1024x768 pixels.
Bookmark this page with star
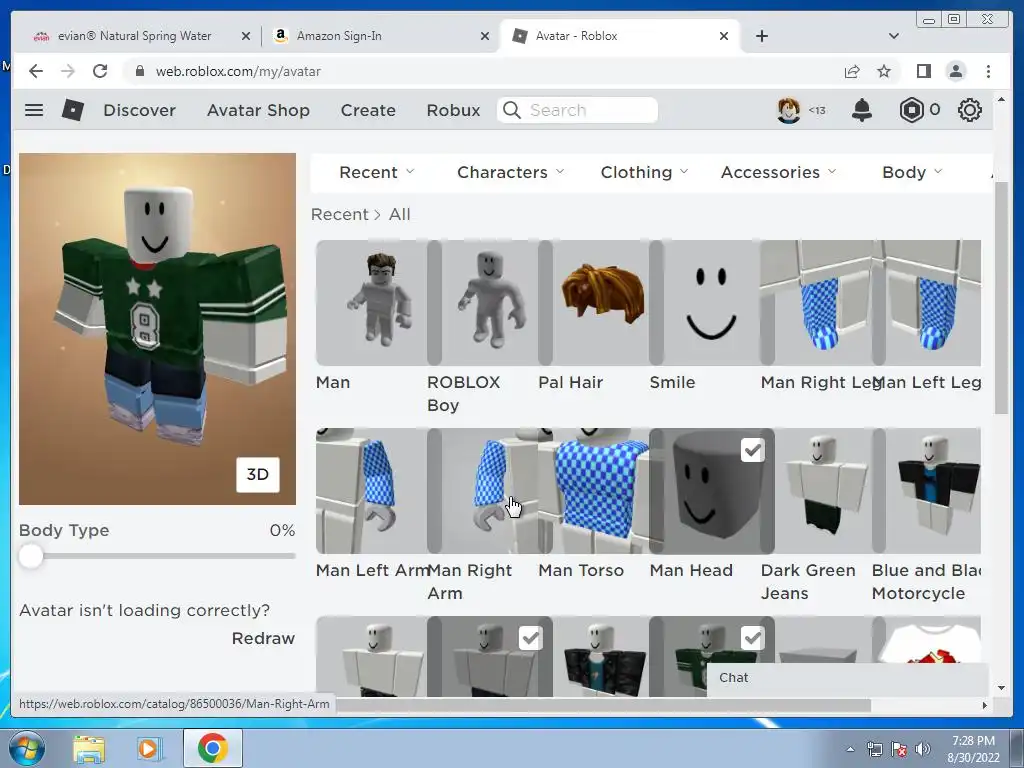point(884,71)
